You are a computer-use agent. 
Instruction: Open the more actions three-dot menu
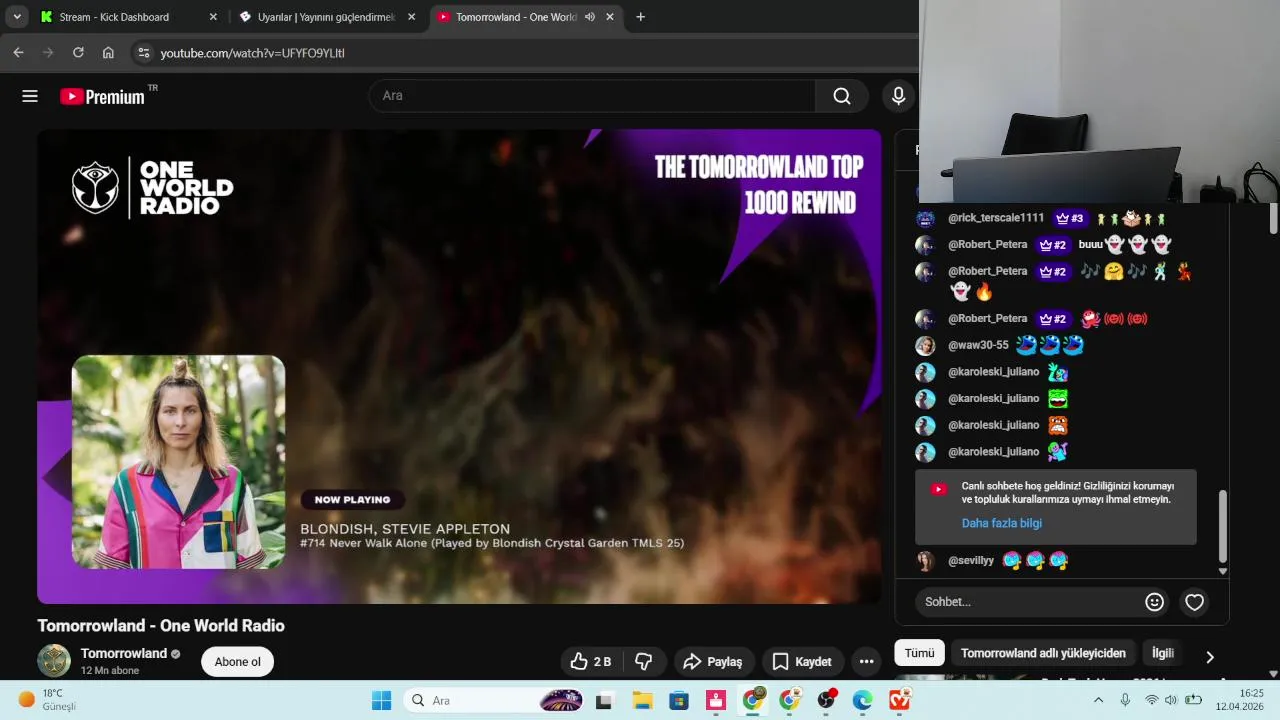(x=867, y=662)
